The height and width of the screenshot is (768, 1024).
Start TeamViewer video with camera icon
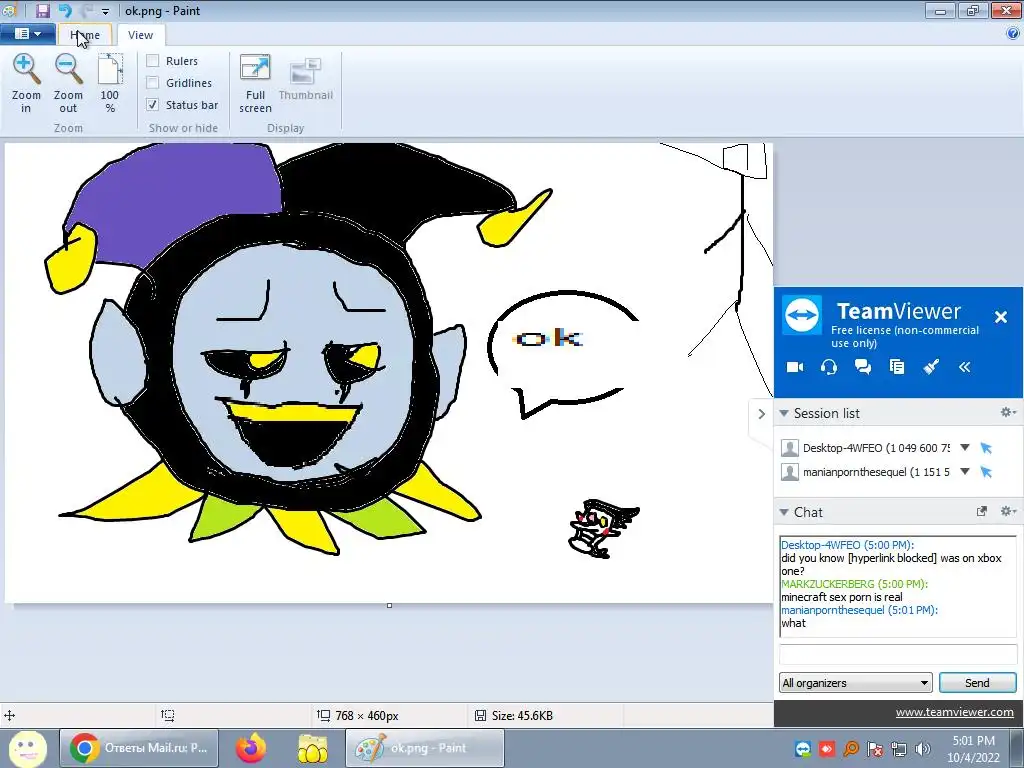(795, 367)
